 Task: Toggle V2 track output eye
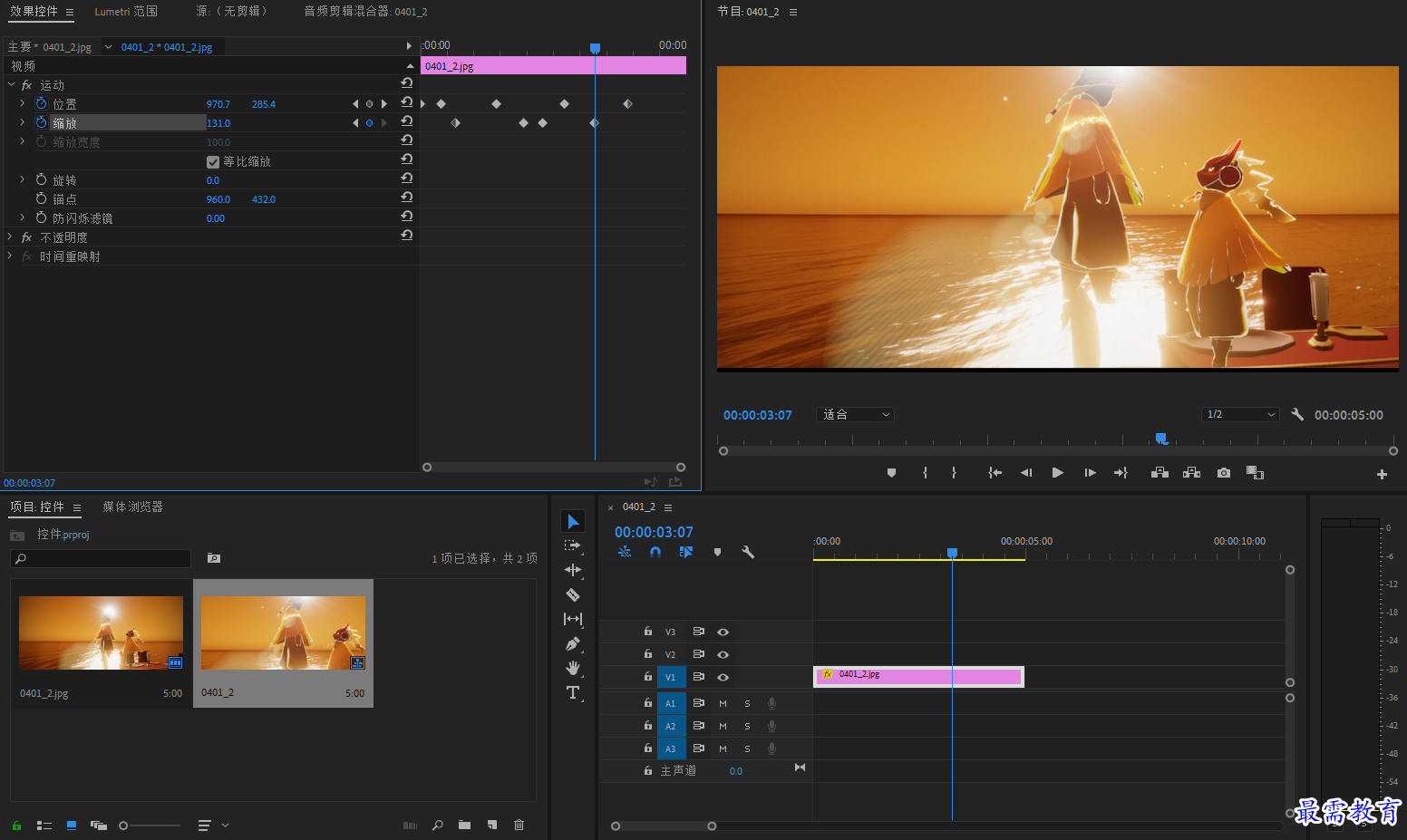(723, 654)
